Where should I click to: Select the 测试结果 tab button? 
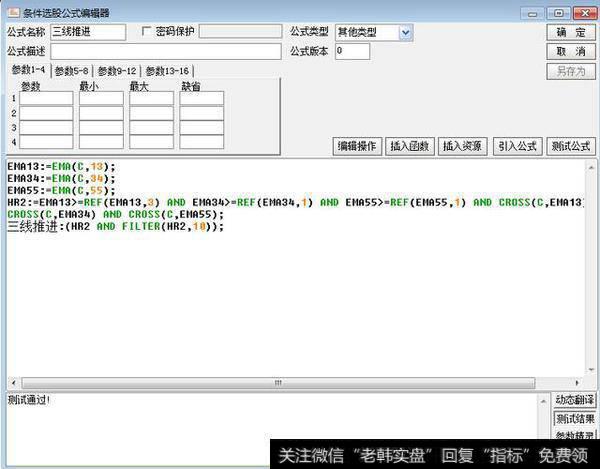click(574, 419)
